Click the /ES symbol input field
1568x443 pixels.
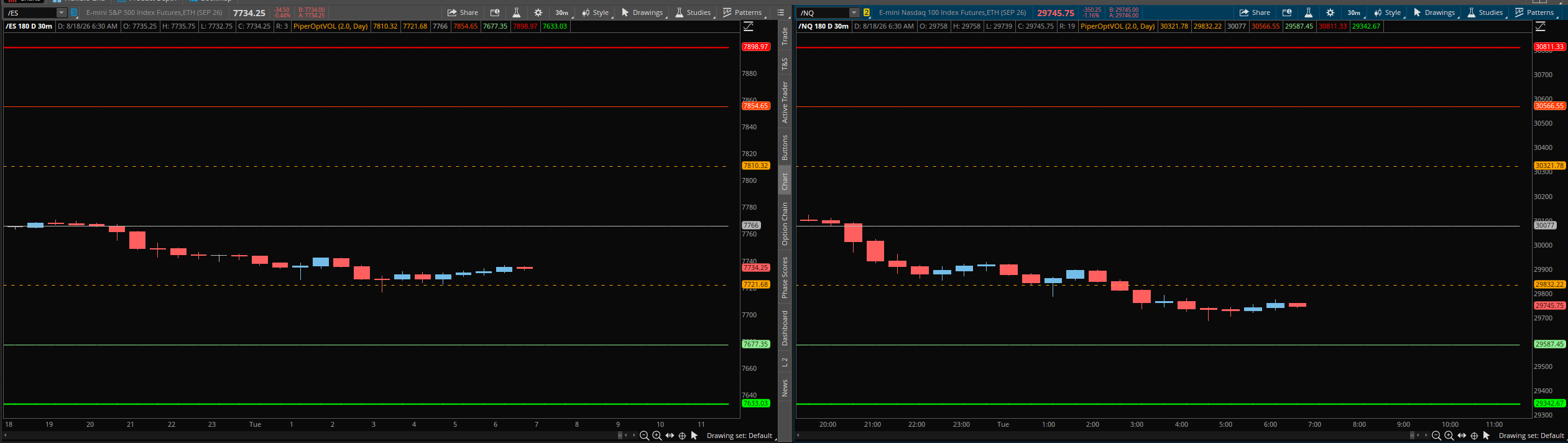pyautogui.click(x=30, y=12)
